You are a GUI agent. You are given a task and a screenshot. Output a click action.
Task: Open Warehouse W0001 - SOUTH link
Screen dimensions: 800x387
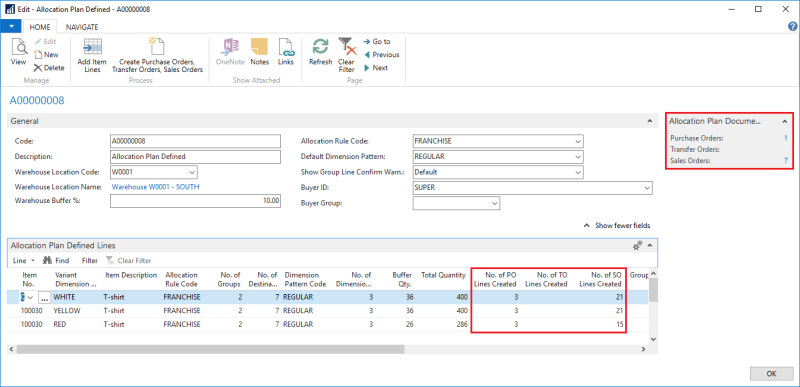156,187
